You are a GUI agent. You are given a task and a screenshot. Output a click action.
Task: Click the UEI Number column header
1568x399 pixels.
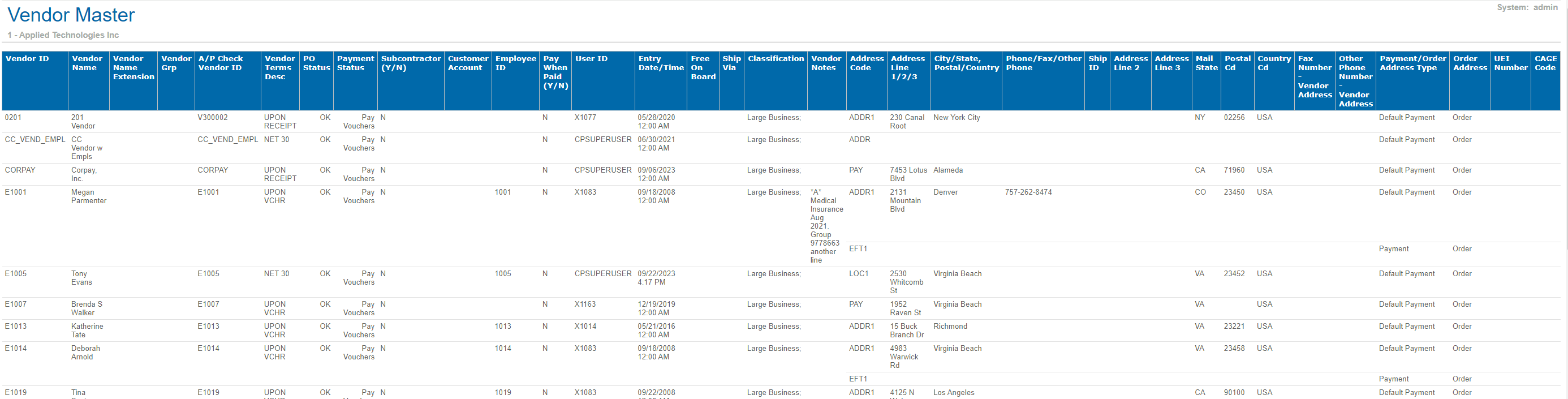click(x=1510, y=63)
